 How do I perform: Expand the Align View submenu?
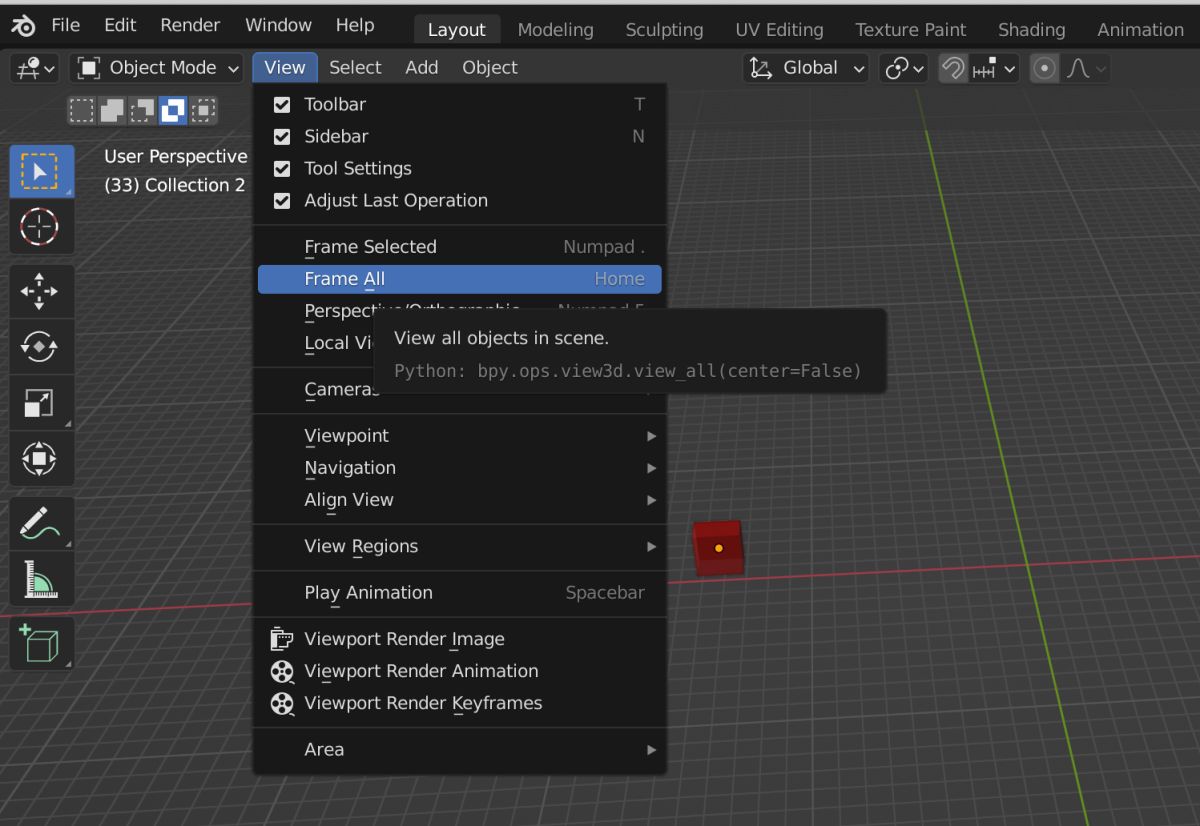point(459,500)
